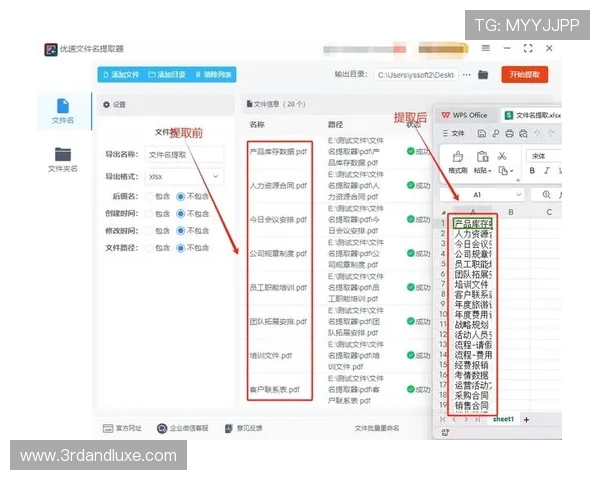Viewport: 600px width, 480px height.
Task: Click the WPS 格式刷 format painter
Action: pos(458,163)
